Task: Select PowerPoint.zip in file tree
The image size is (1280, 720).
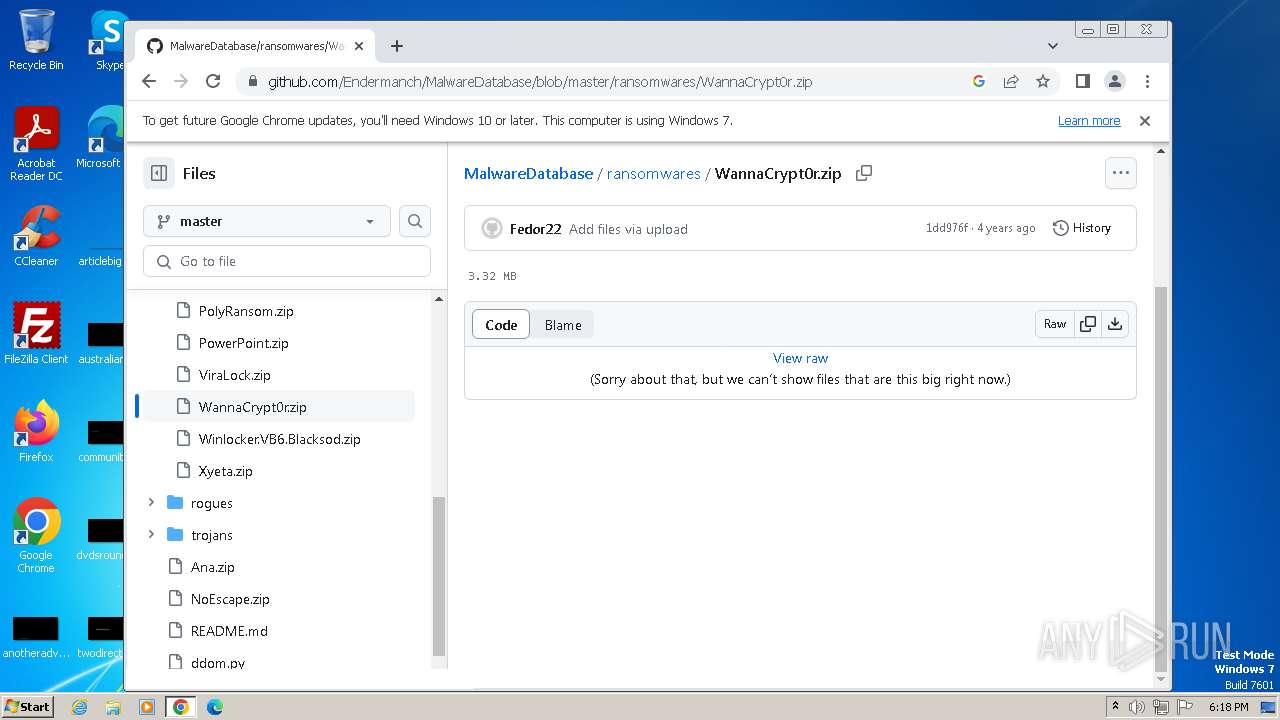Action: click(244, 343)
